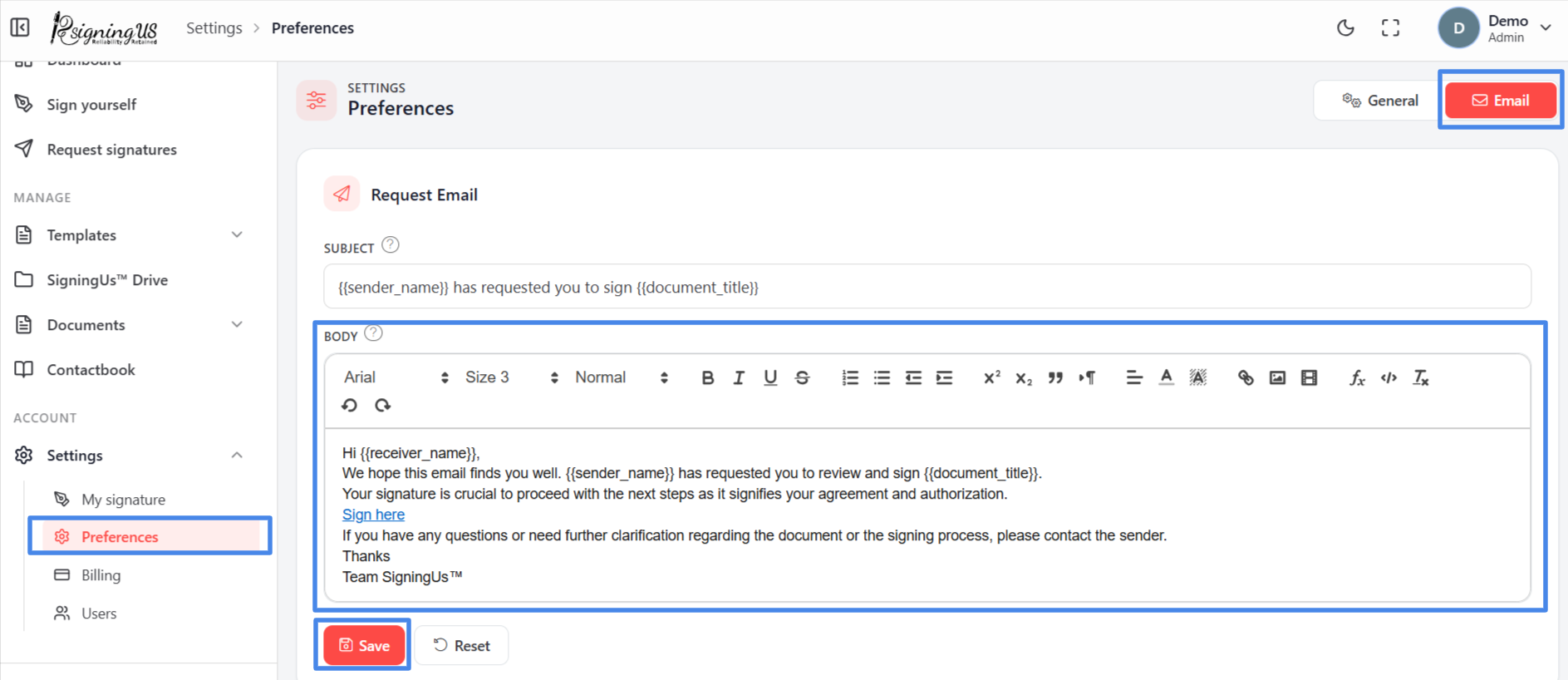Open text alignment options
1568x680 pixels.
click(1134, 377)
